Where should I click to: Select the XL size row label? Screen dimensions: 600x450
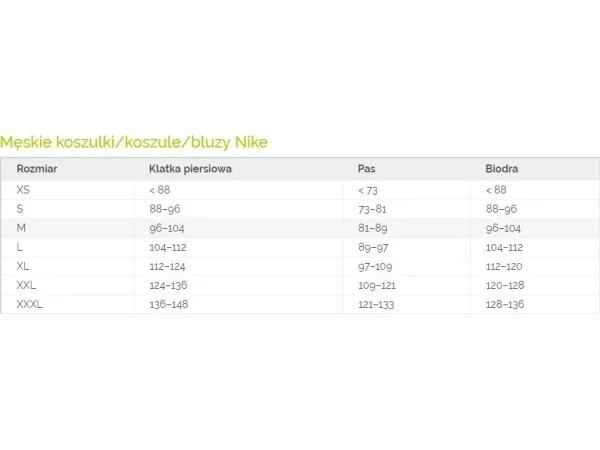coord(23,266)
